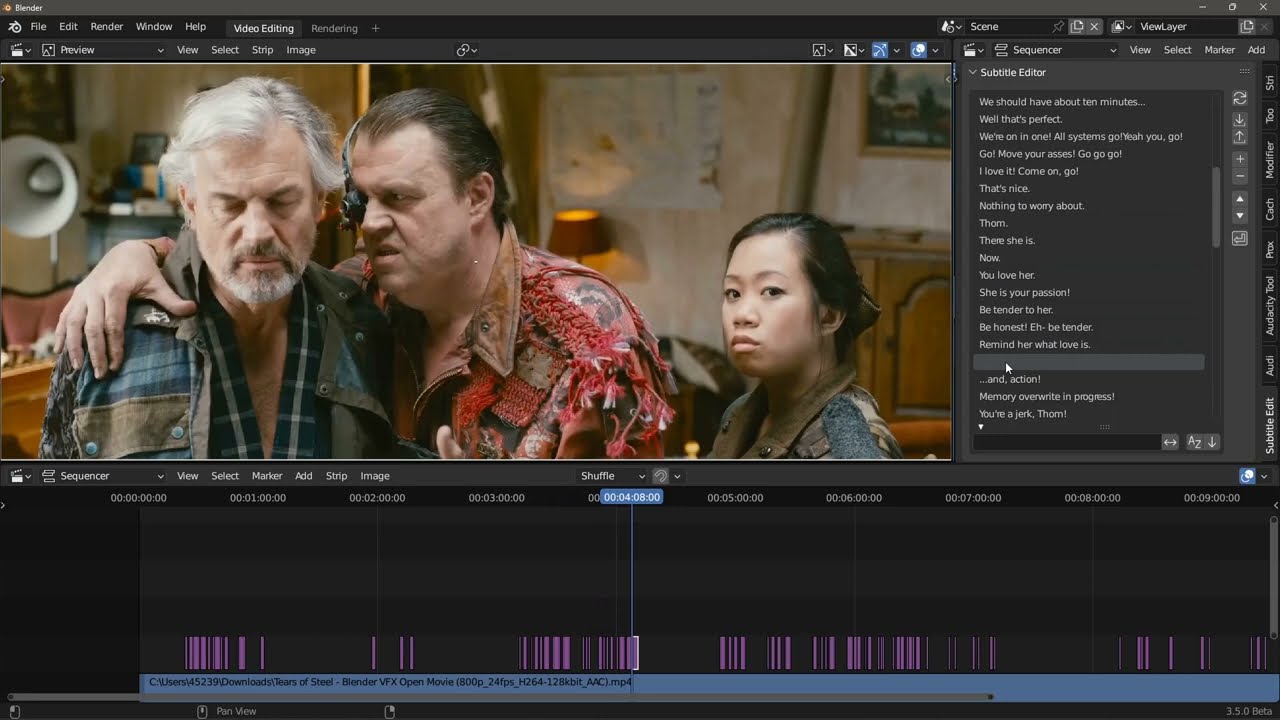The image size is (1280, 720).
Task: Click the sequencer horizontal scrollbar
Action: pyautogui.click(x=500, y=697)
